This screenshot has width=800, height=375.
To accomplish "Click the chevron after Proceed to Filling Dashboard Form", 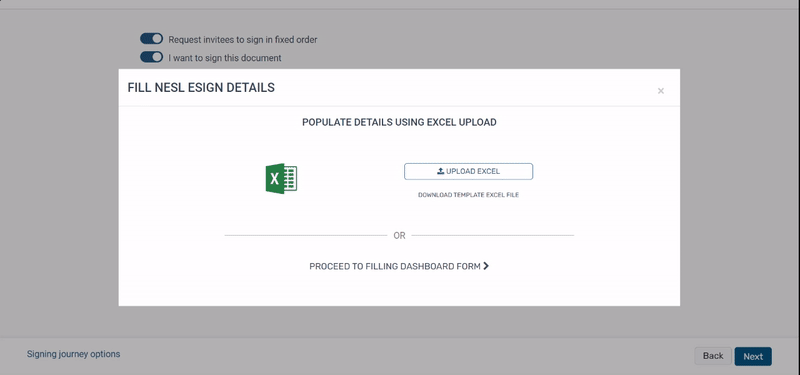I will pyautogui.click(x=486, y=266).
